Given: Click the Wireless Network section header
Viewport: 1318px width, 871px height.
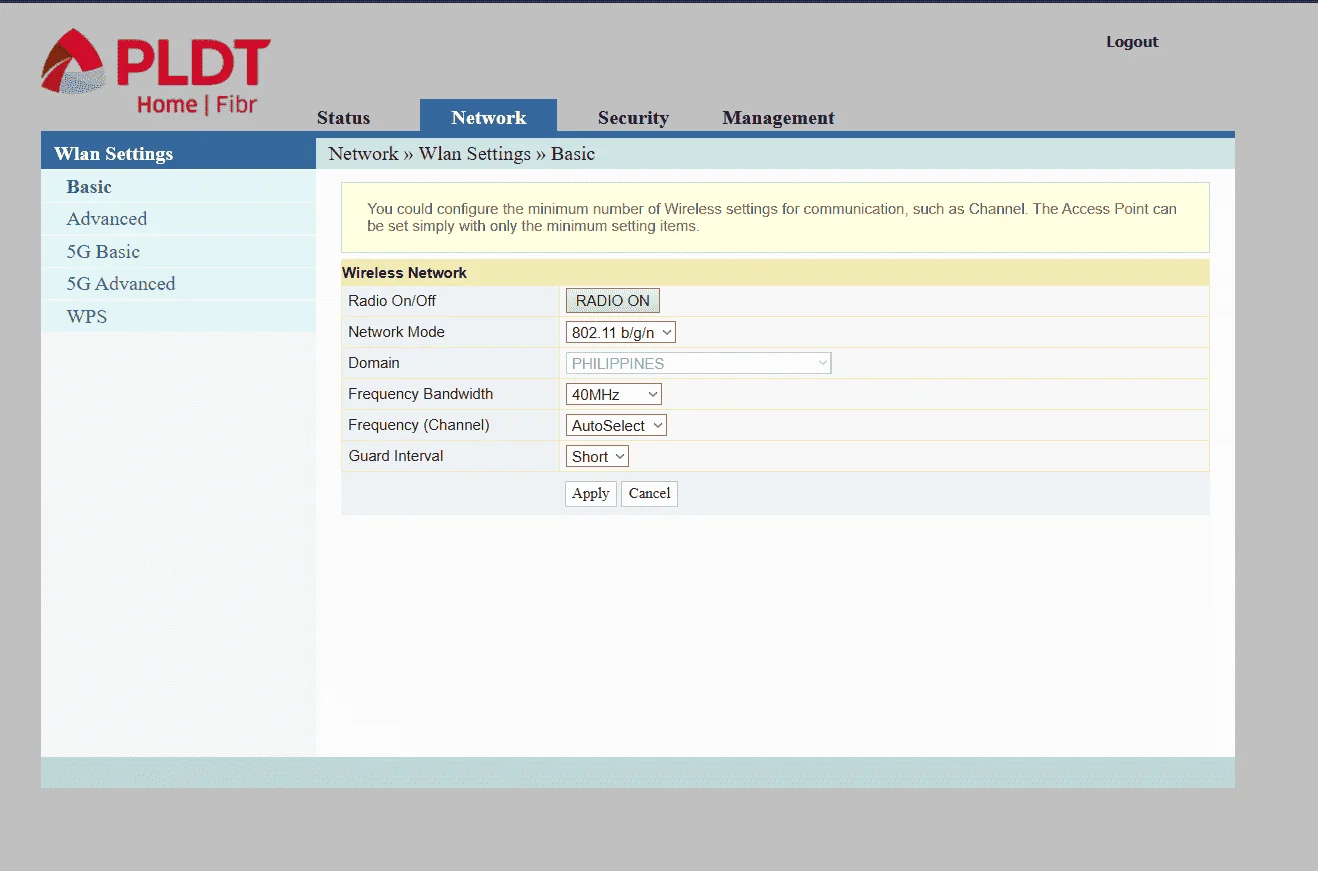Looking at the screenshot, I should click(775, 272).
